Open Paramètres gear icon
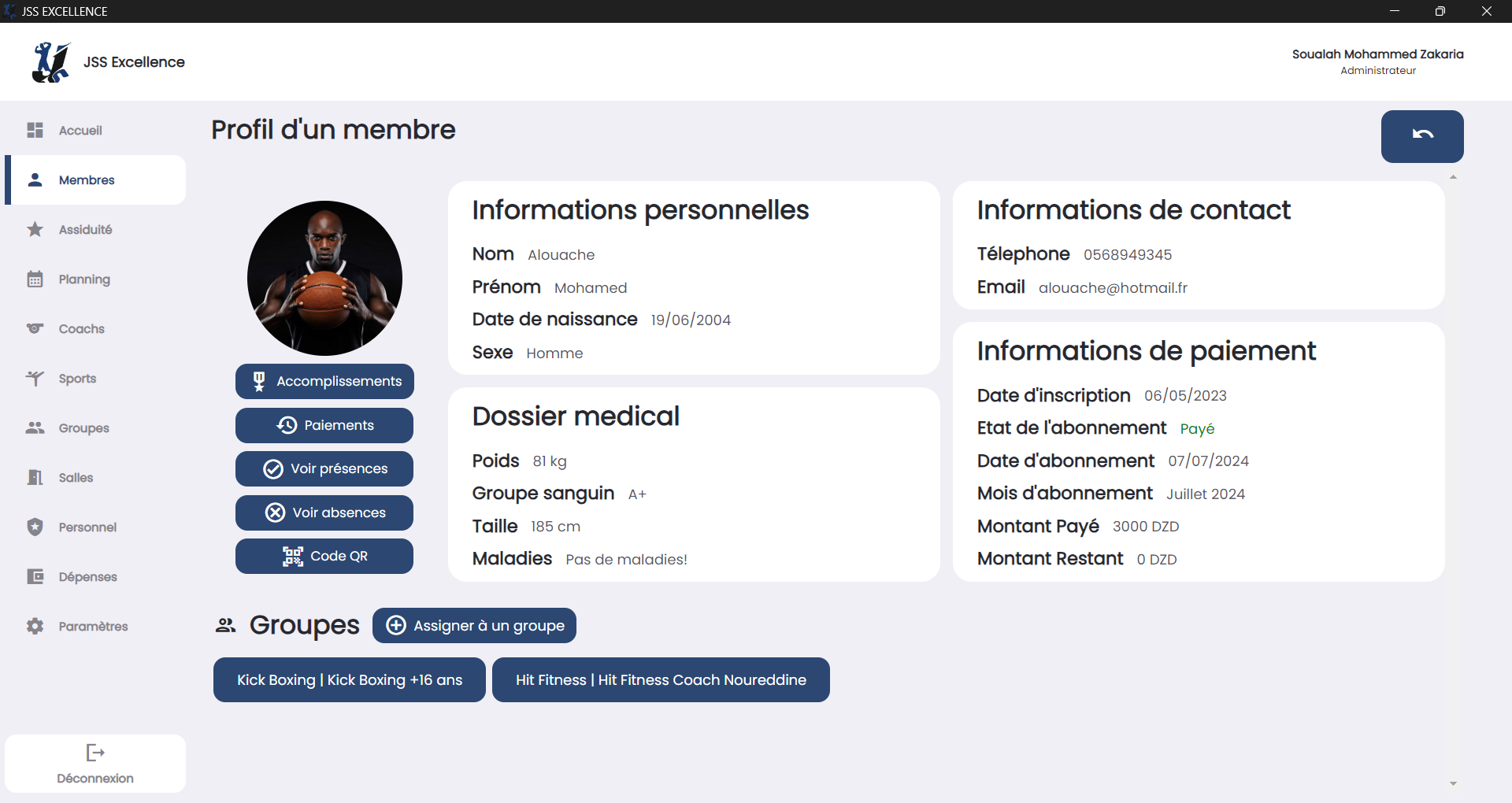Image resolution: width=1512 pixels, height=803 pixels. pyautogui.click(x=35, y=627)
